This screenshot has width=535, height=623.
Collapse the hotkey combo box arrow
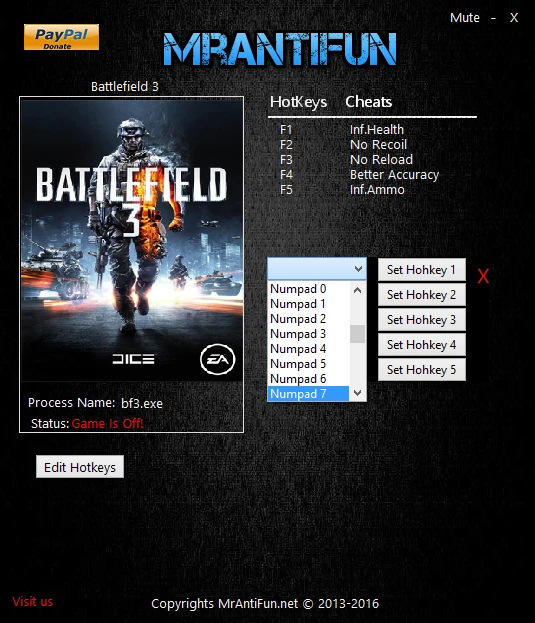point(358,269)
